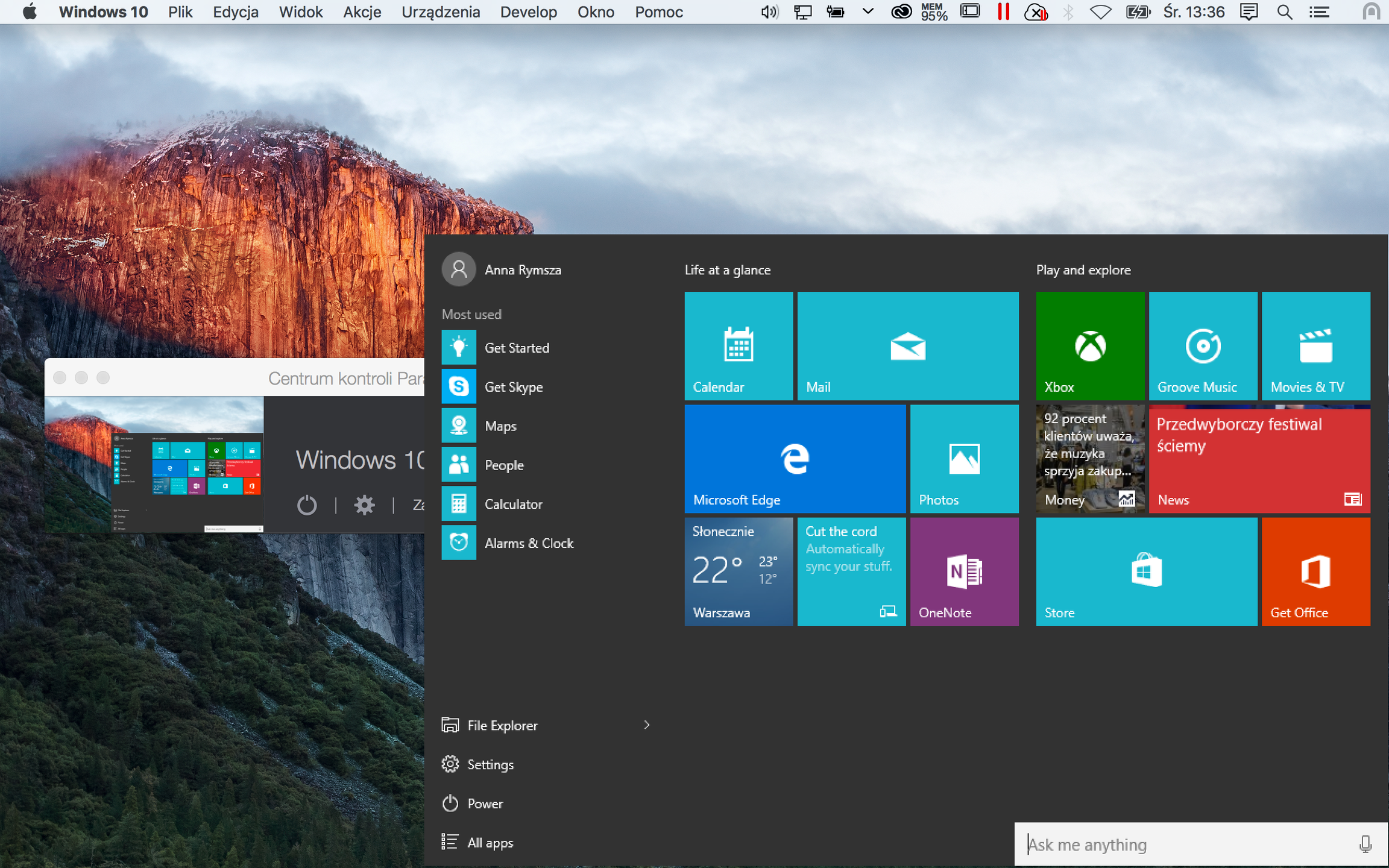Click the Windows 10 VM thumbnail preview

pyautogui.click(x=154, y=464)
